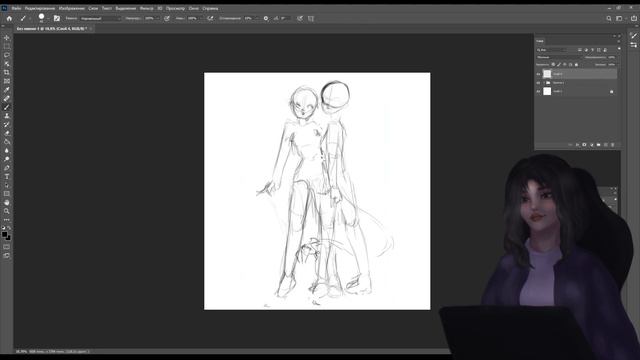The width and height of the screenshot is (640, 360).
Task: Hide the bottom background layer
Action: pos(538,91)
